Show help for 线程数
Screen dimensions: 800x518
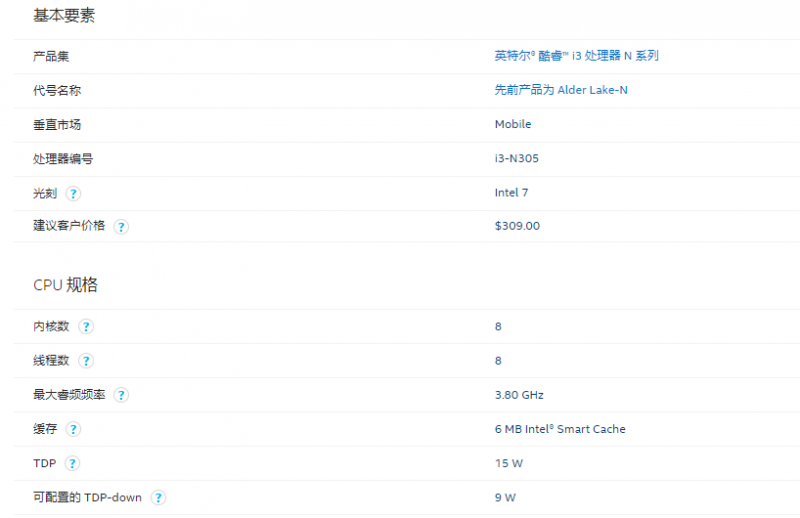click(86, 361)
